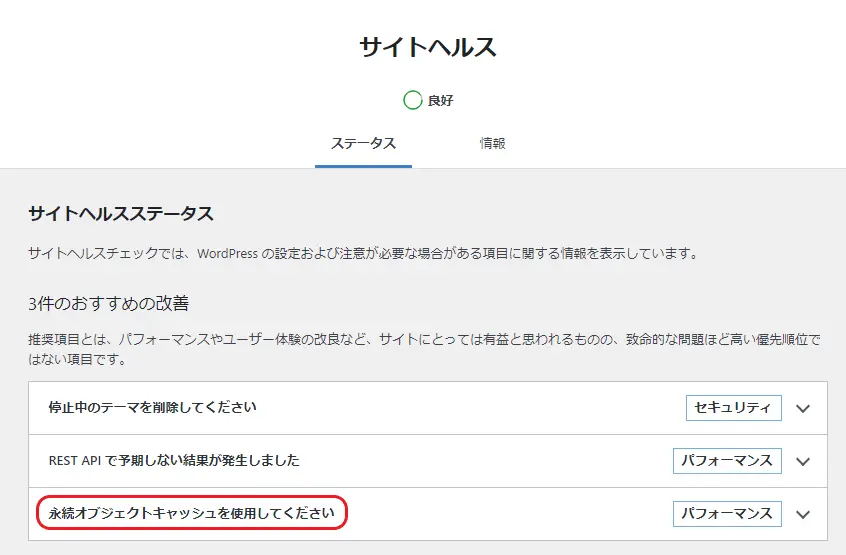Click the 3件のおすすめの改善 heading
This screenshot has width=846, height=555.
109,303
